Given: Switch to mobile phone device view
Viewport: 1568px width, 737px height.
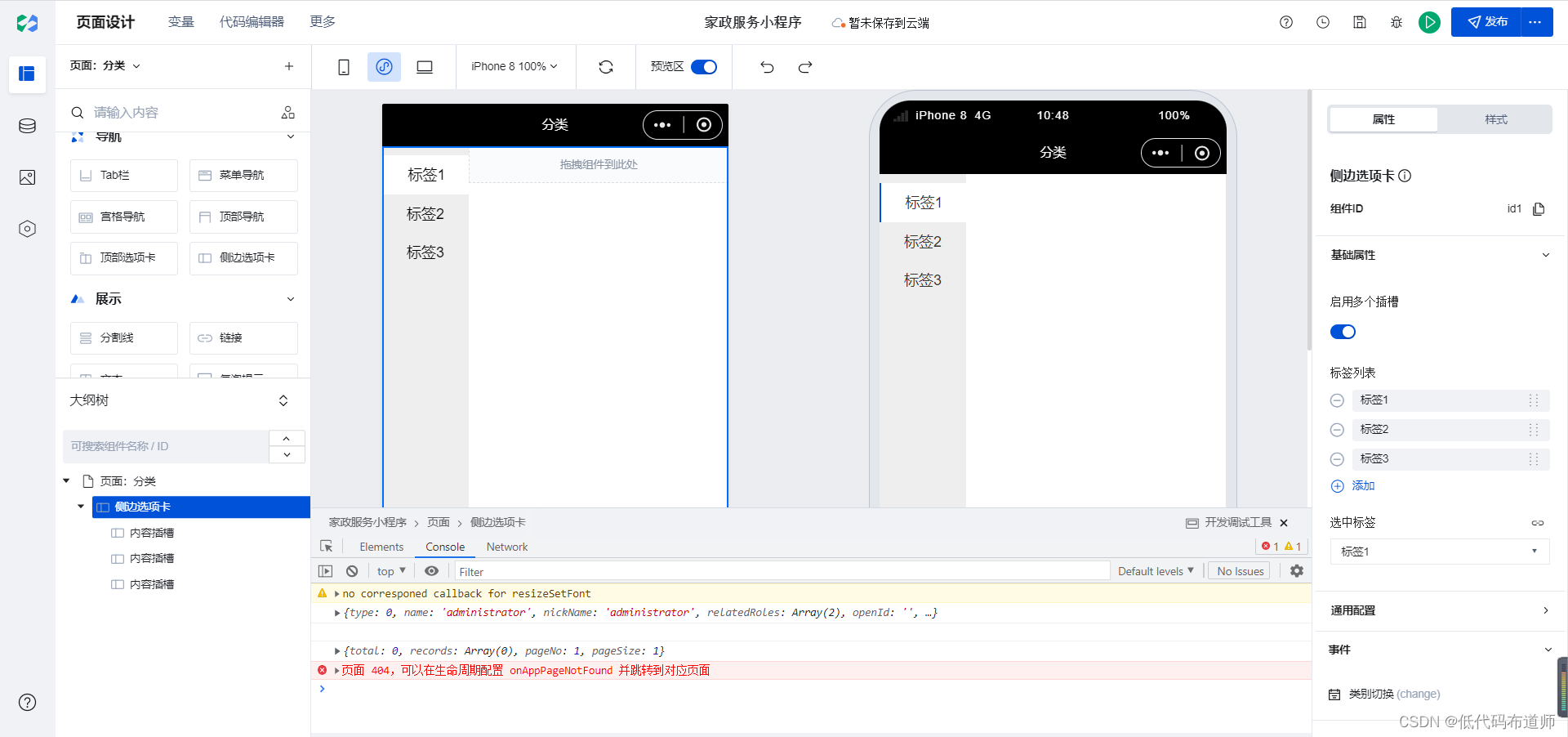Looking at the screenshot, I should (344, 67).
